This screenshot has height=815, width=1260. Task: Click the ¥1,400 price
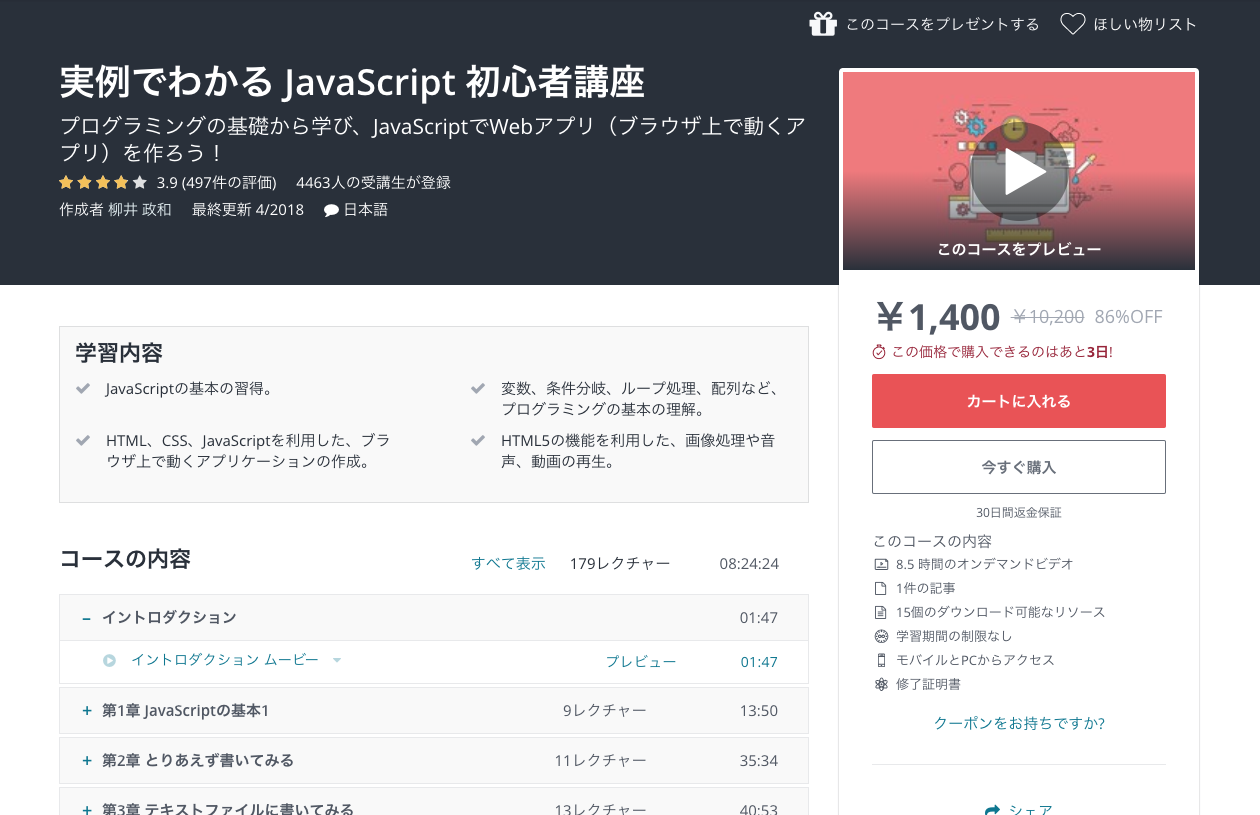(x=937, y=317)
